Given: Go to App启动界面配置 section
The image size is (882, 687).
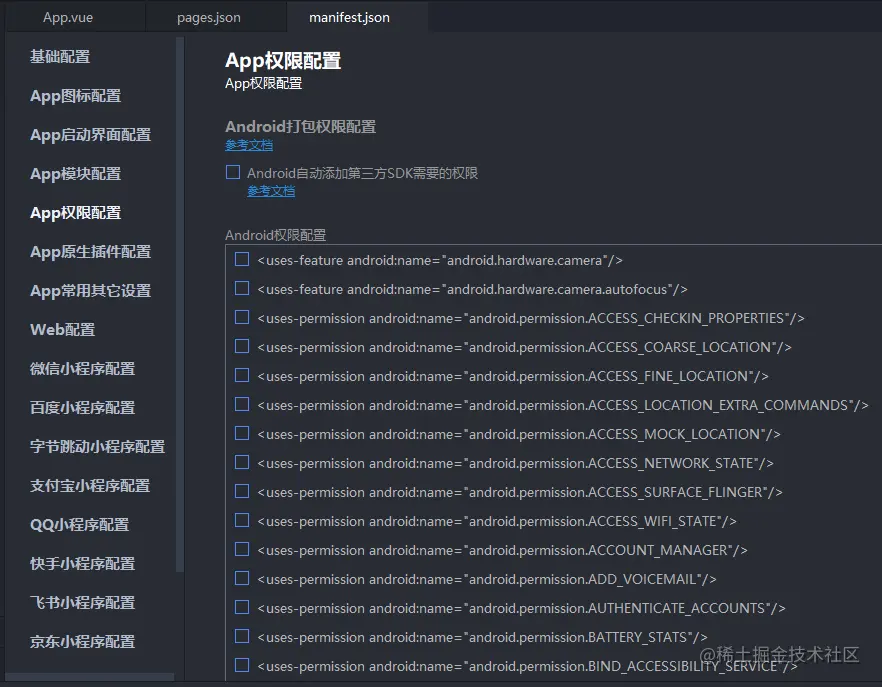Looking at the screenshot, I should 91,134.
